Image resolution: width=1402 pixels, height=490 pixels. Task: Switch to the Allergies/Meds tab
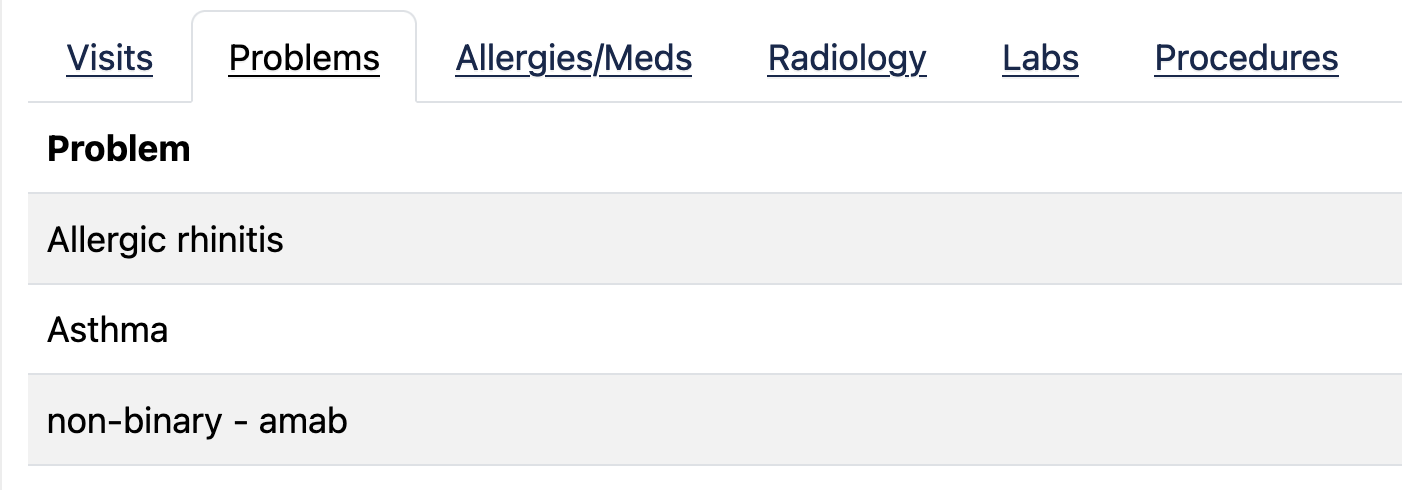pyautogui.click(x=574, y=58)
